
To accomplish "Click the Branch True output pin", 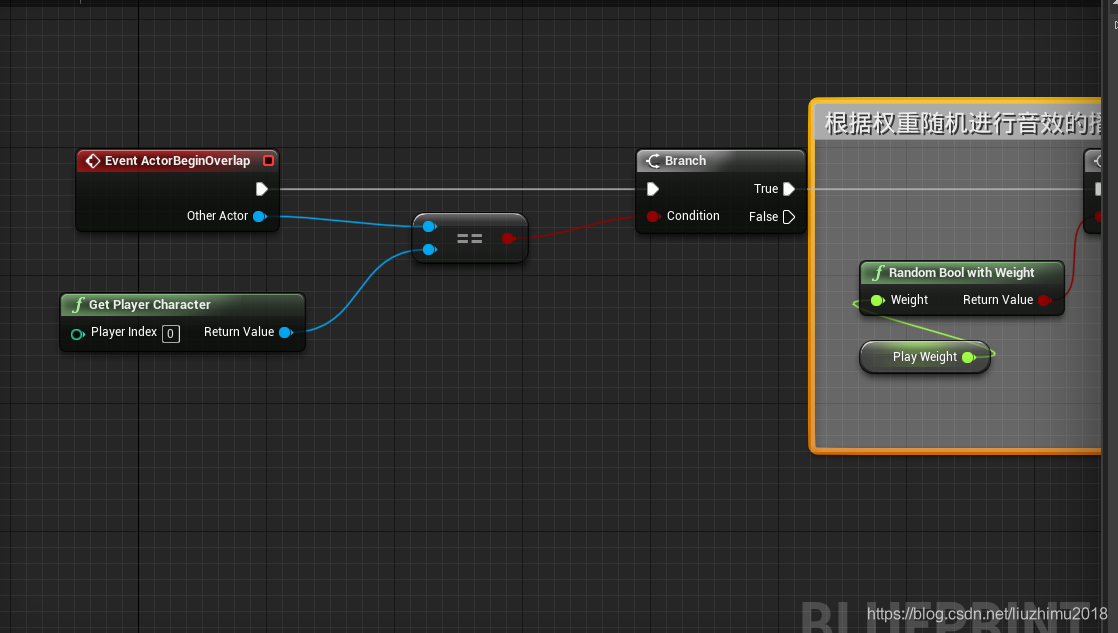I will pos(789,189).
